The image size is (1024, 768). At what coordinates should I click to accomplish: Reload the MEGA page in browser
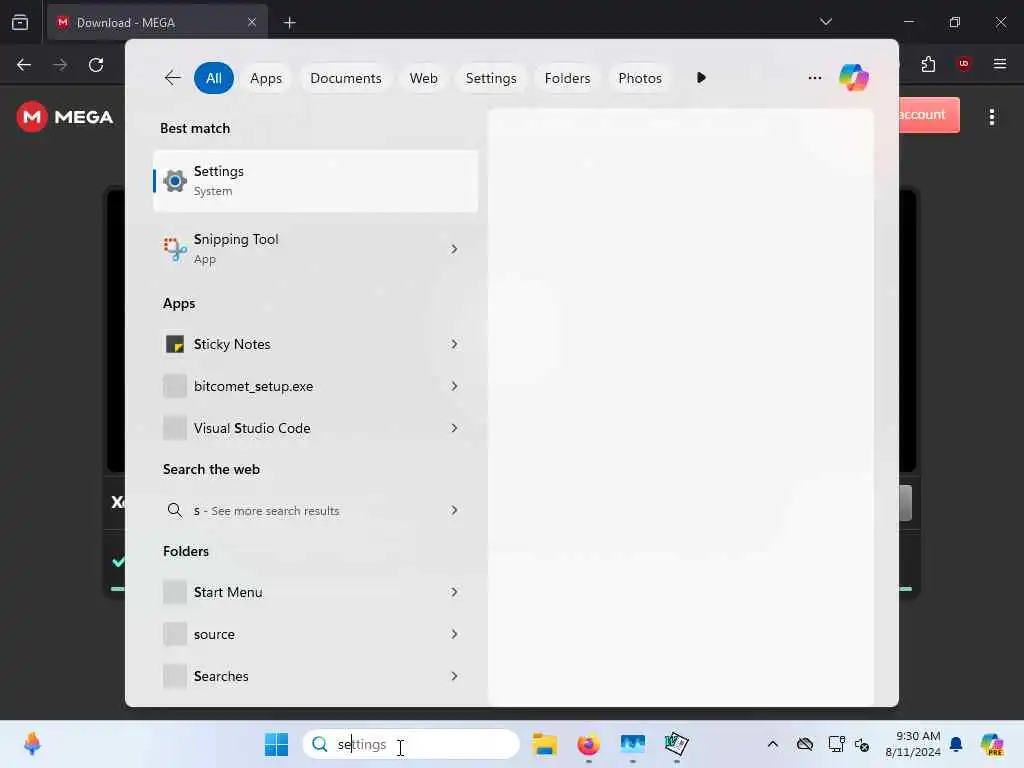96,65
